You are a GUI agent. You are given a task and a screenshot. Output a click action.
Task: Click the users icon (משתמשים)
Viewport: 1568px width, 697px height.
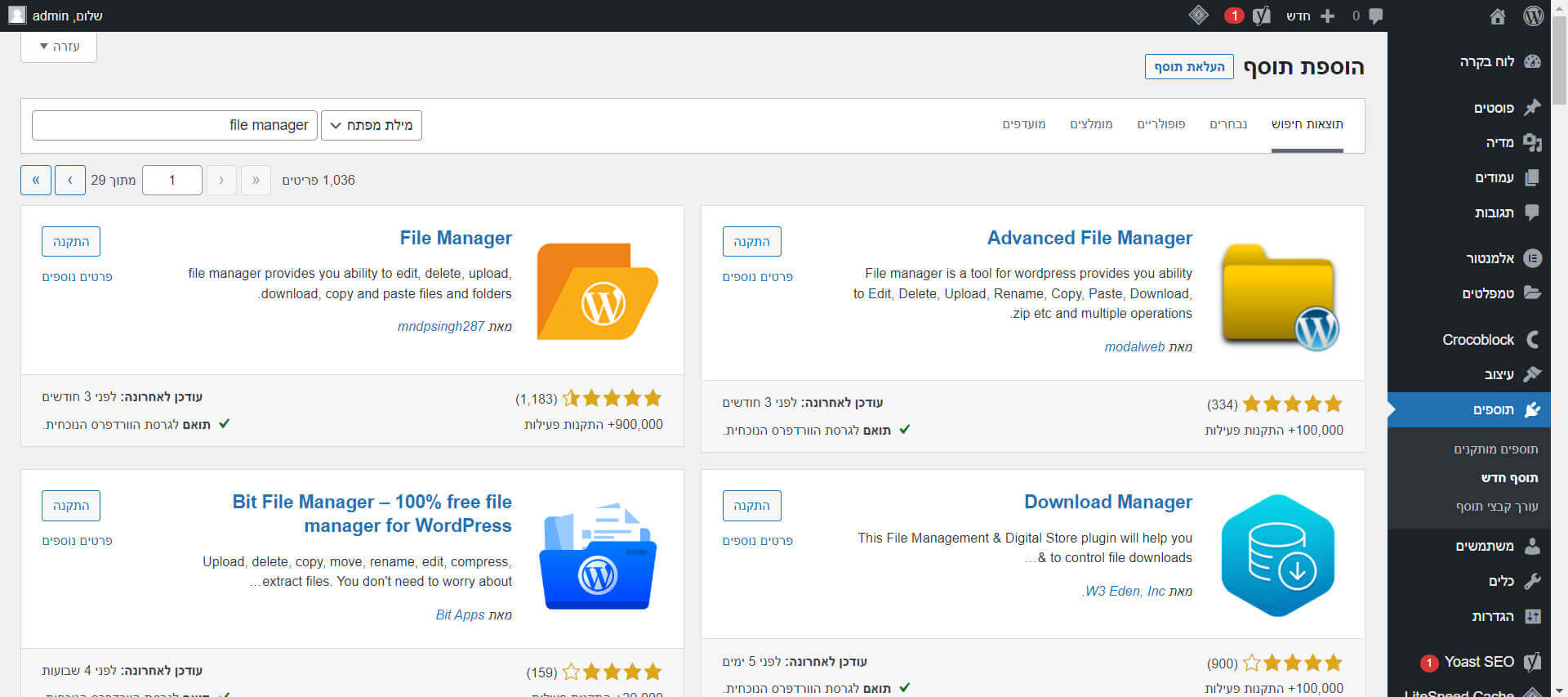tap(1533, 546)
